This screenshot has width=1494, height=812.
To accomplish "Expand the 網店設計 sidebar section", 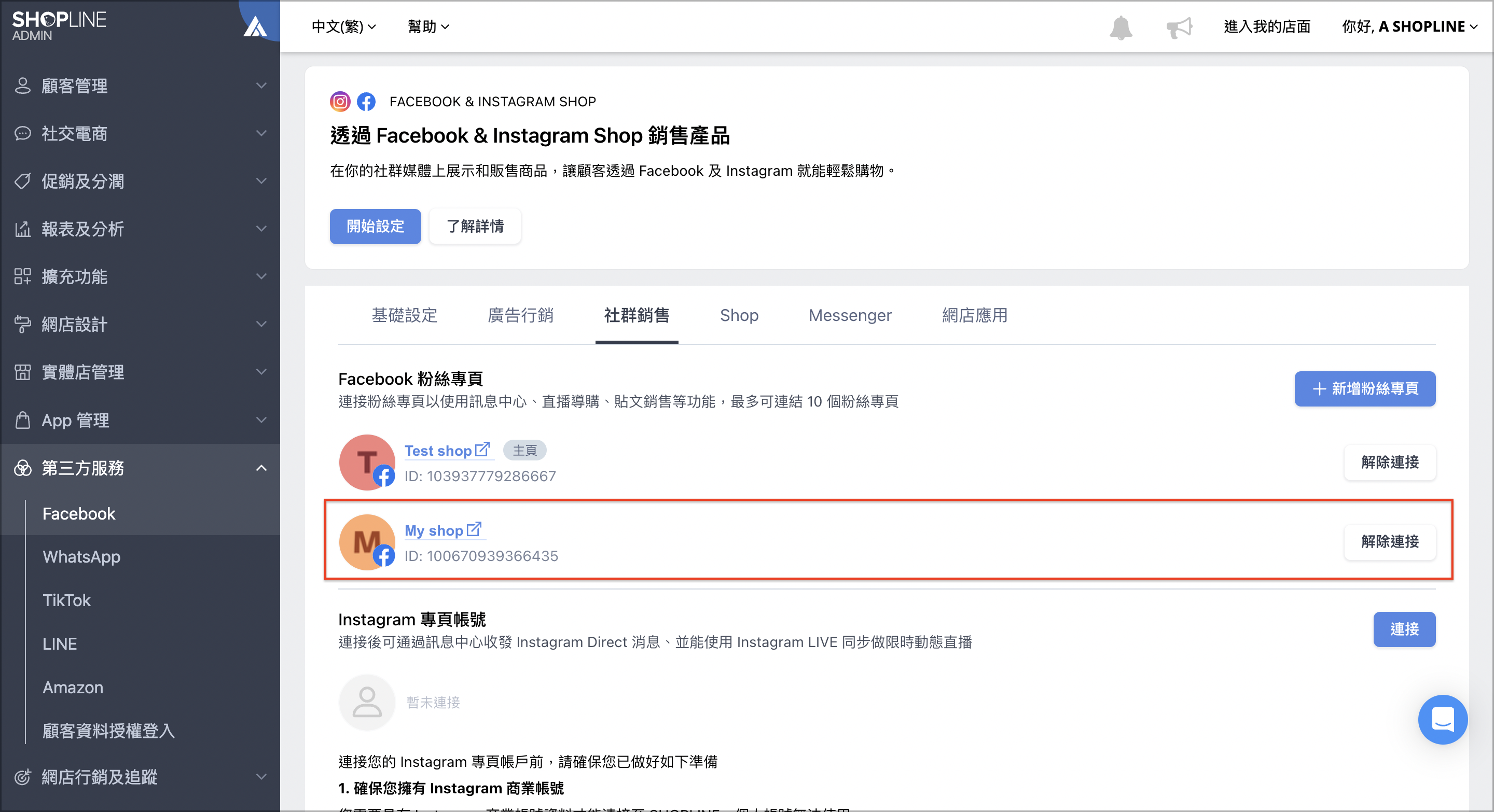I will [x=140, y=324].
